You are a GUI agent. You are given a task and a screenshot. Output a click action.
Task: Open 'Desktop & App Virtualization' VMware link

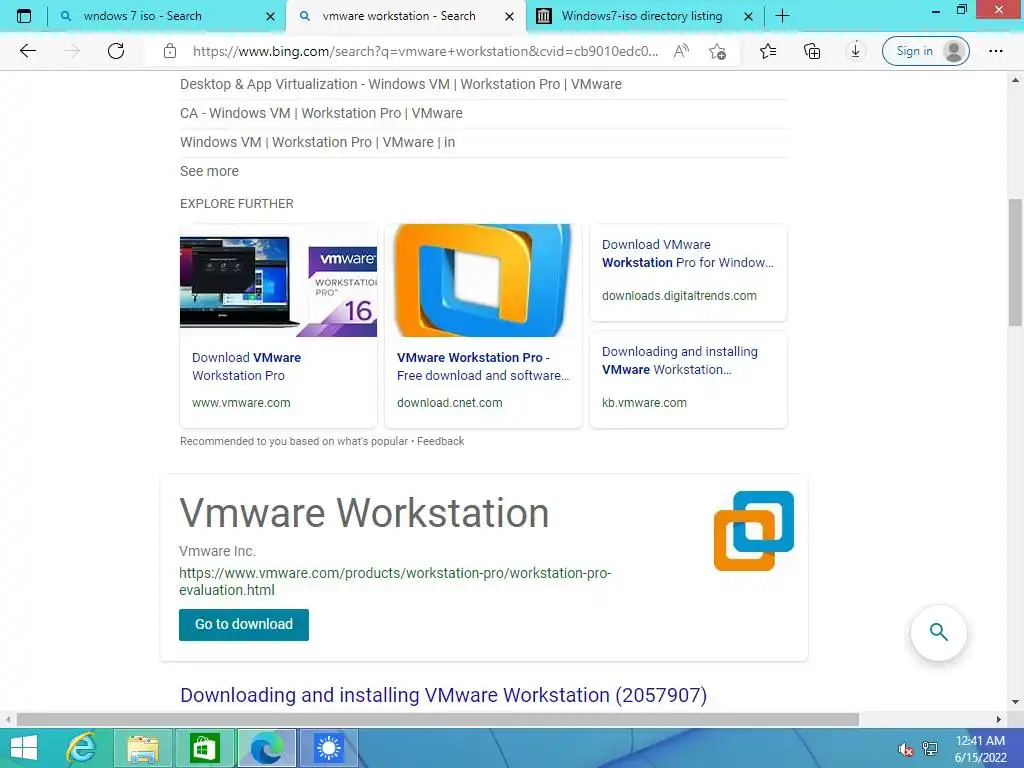click(x=400, y=84)
